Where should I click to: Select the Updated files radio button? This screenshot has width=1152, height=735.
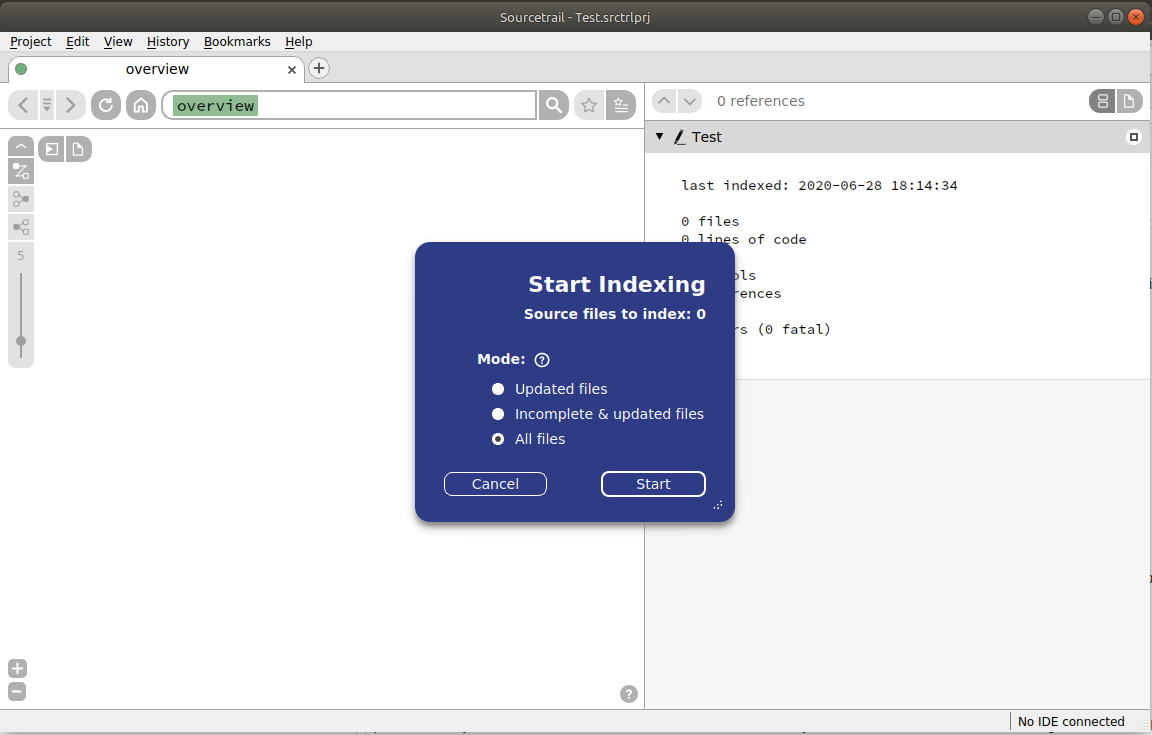coord(498,389)
